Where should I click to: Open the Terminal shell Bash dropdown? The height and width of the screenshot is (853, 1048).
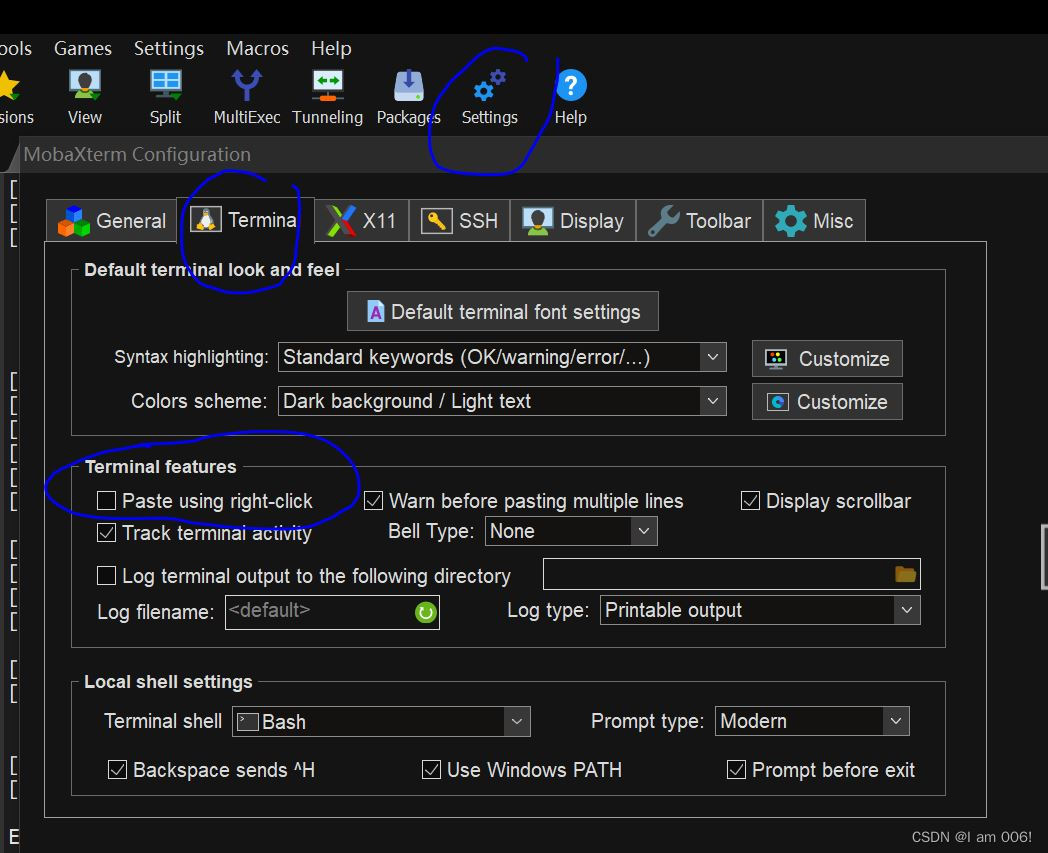click(517, 721)
